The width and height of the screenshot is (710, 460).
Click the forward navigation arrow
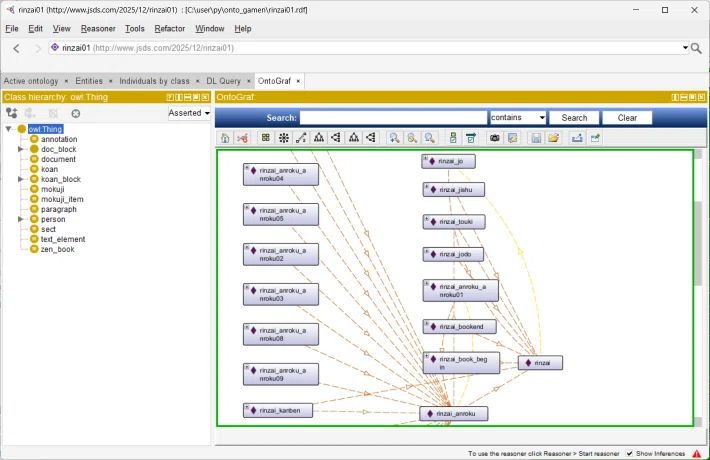pos(38,48)
